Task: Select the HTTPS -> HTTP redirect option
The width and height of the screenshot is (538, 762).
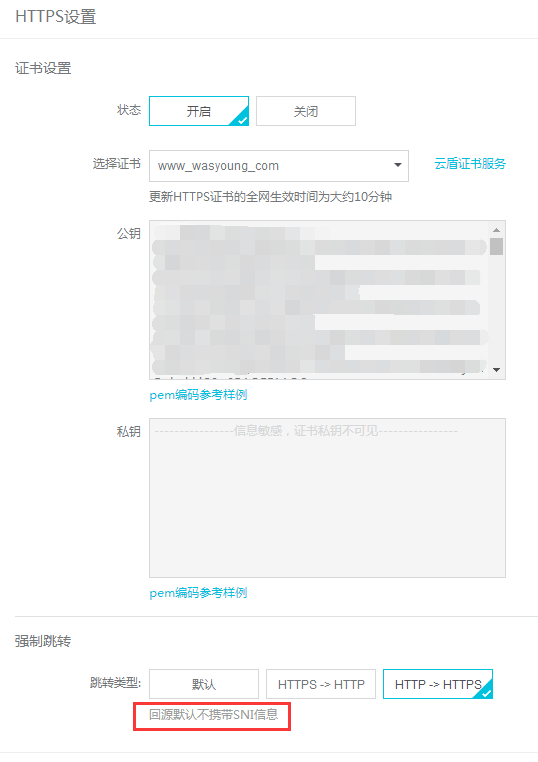Action: pyautogui.click(x=321, y=684)
